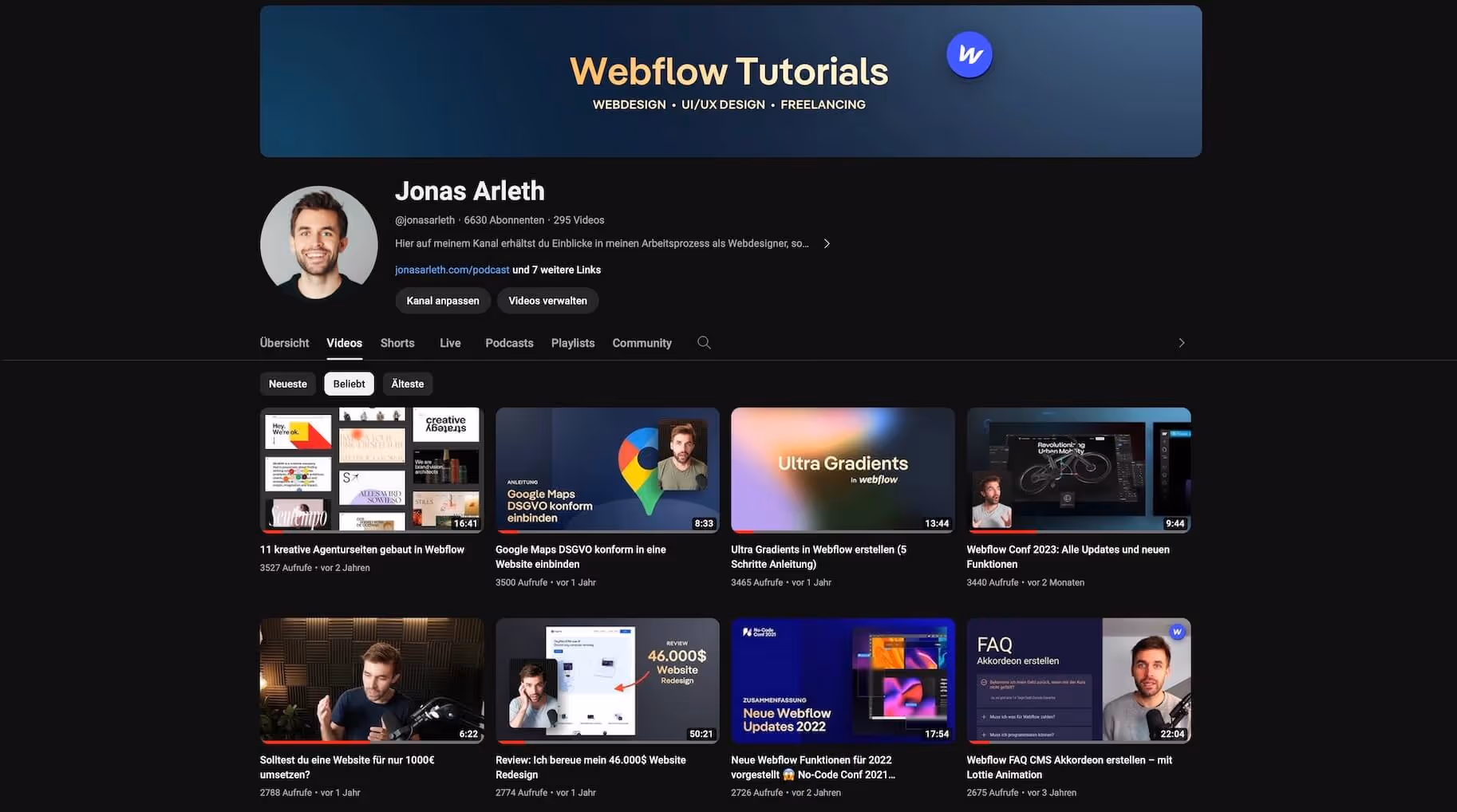Click title 'Webflow FAQ CMS Akkordeon erstellen'
The image size is (1457, 812).
point(1069,767)
